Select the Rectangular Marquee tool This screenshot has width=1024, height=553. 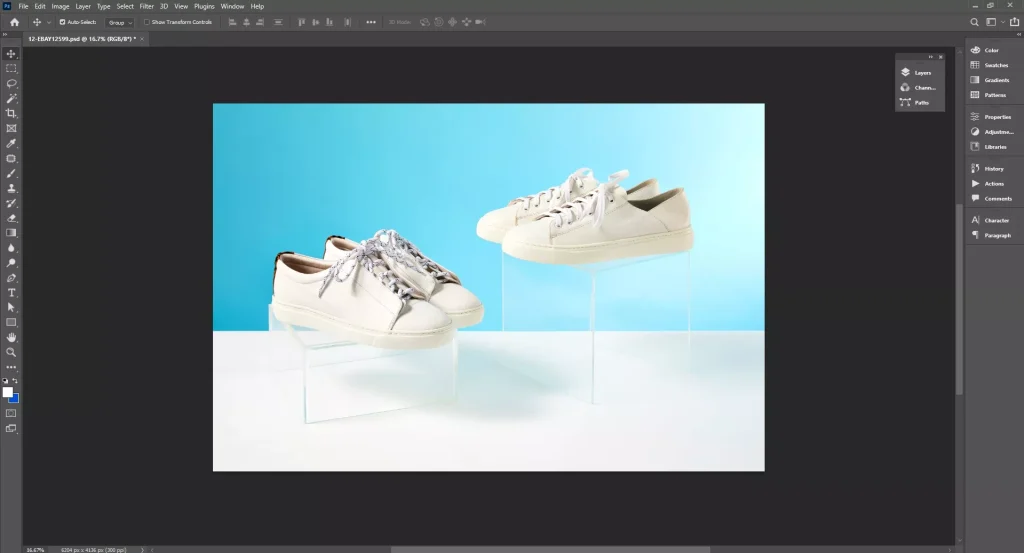(11, 69)
